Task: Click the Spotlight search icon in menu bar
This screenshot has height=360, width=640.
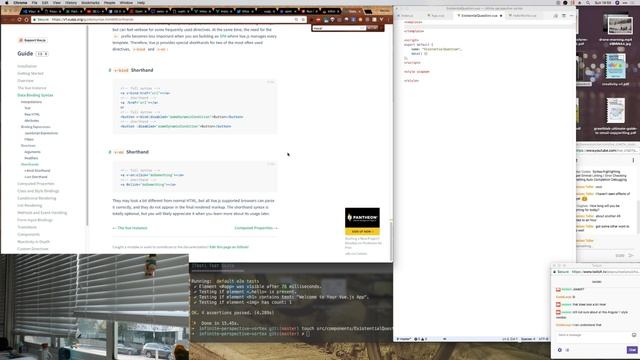Action: point(588,2)
